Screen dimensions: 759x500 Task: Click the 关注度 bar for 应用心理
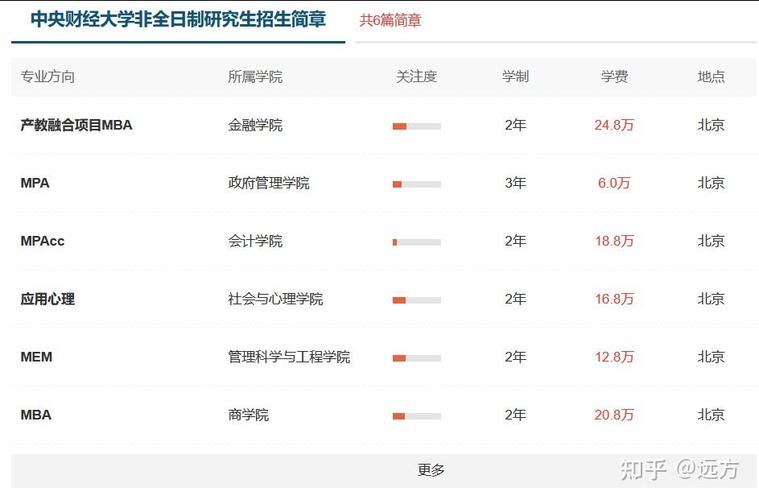[x=417, y=300]
